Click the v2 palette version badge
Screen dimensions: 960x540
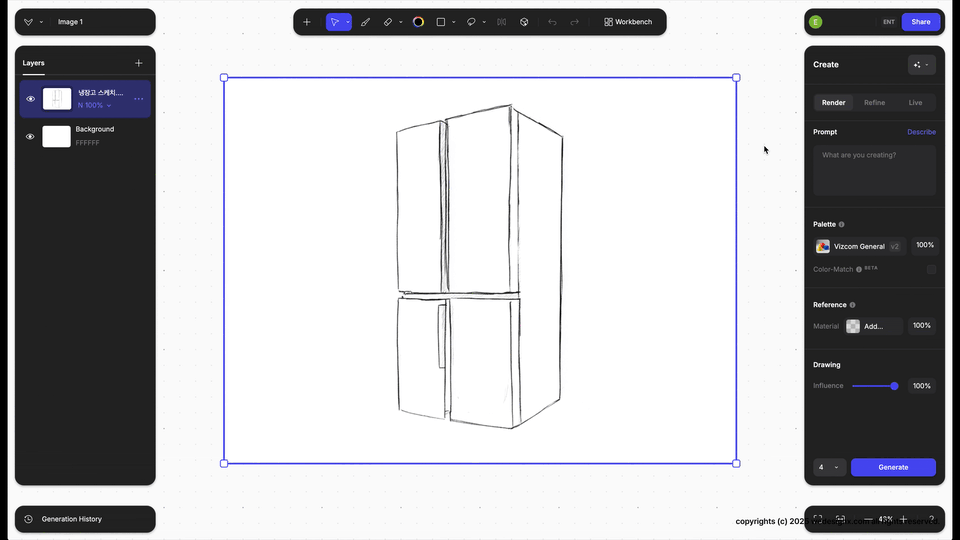(x=894, y=247)
